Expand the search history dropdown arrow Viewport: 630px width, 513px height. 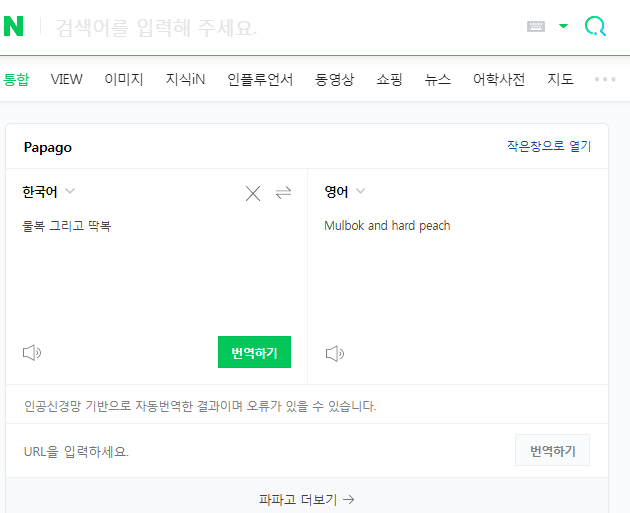563,26
